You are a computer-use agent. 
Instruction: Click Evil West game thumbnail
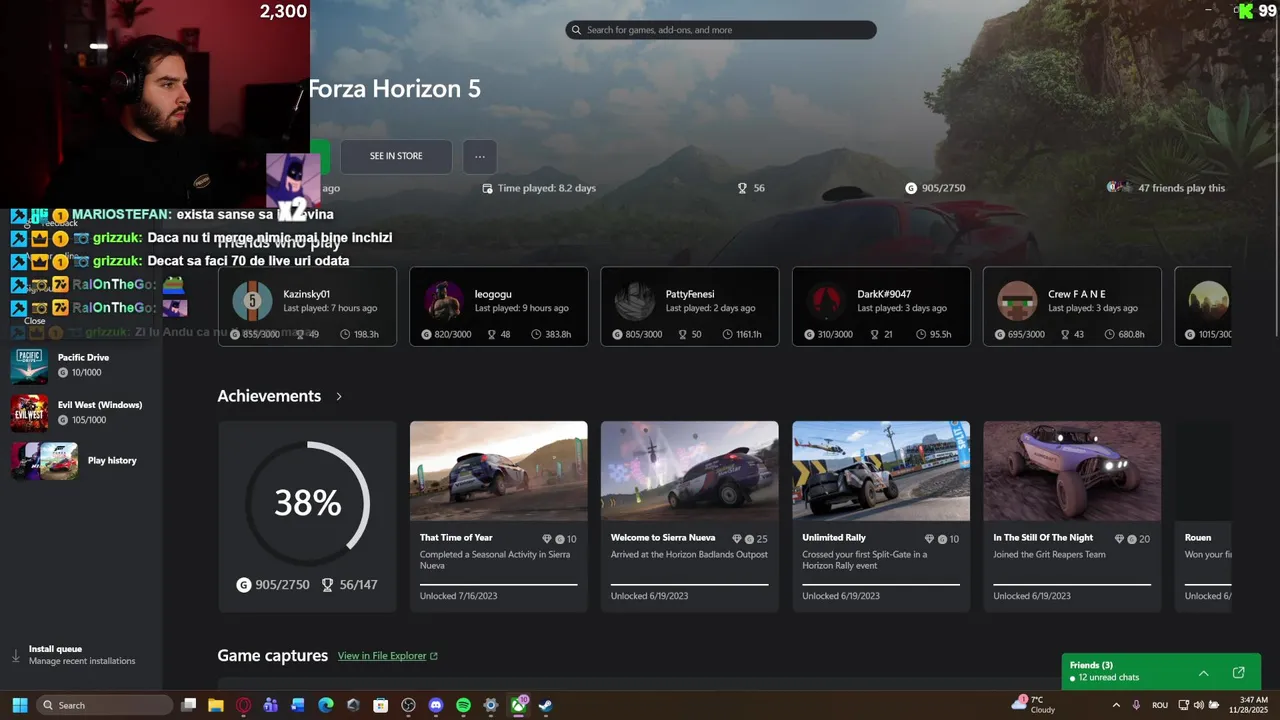coord(29,413)
